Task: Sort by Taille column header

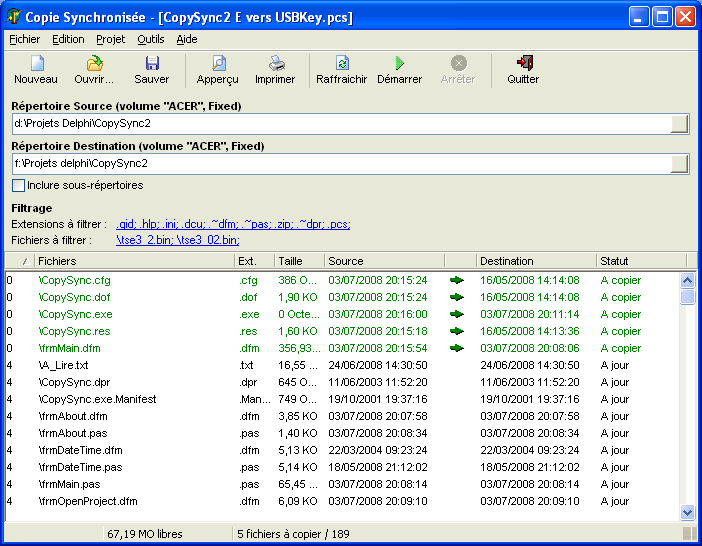Action: tap(299, 261)
